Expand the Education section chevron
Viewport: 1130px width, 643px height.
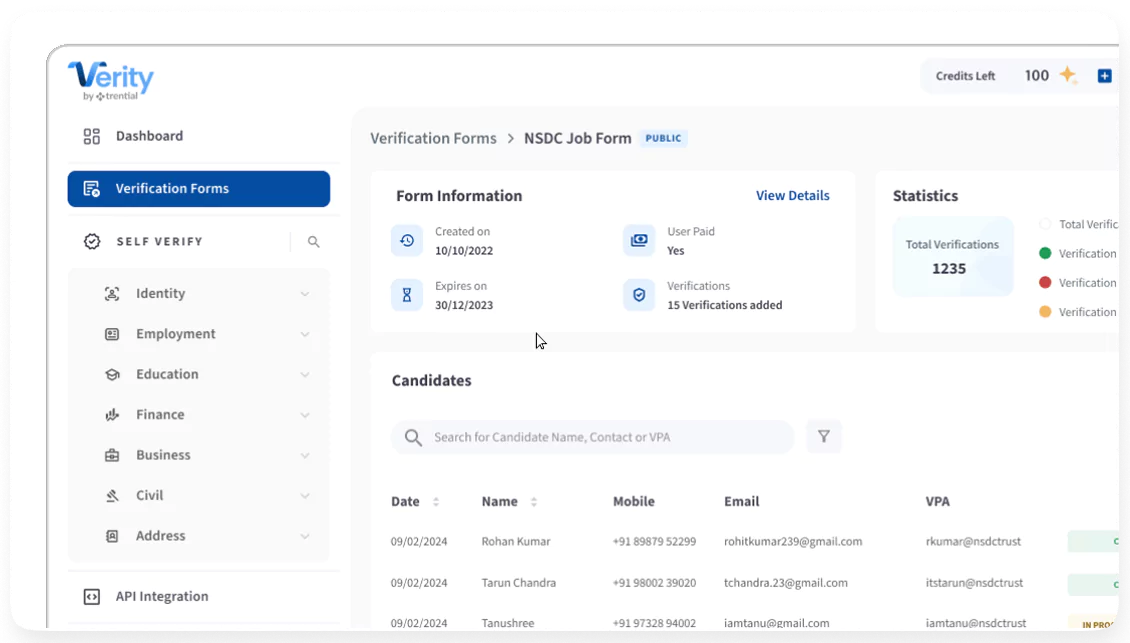point(305,375)
